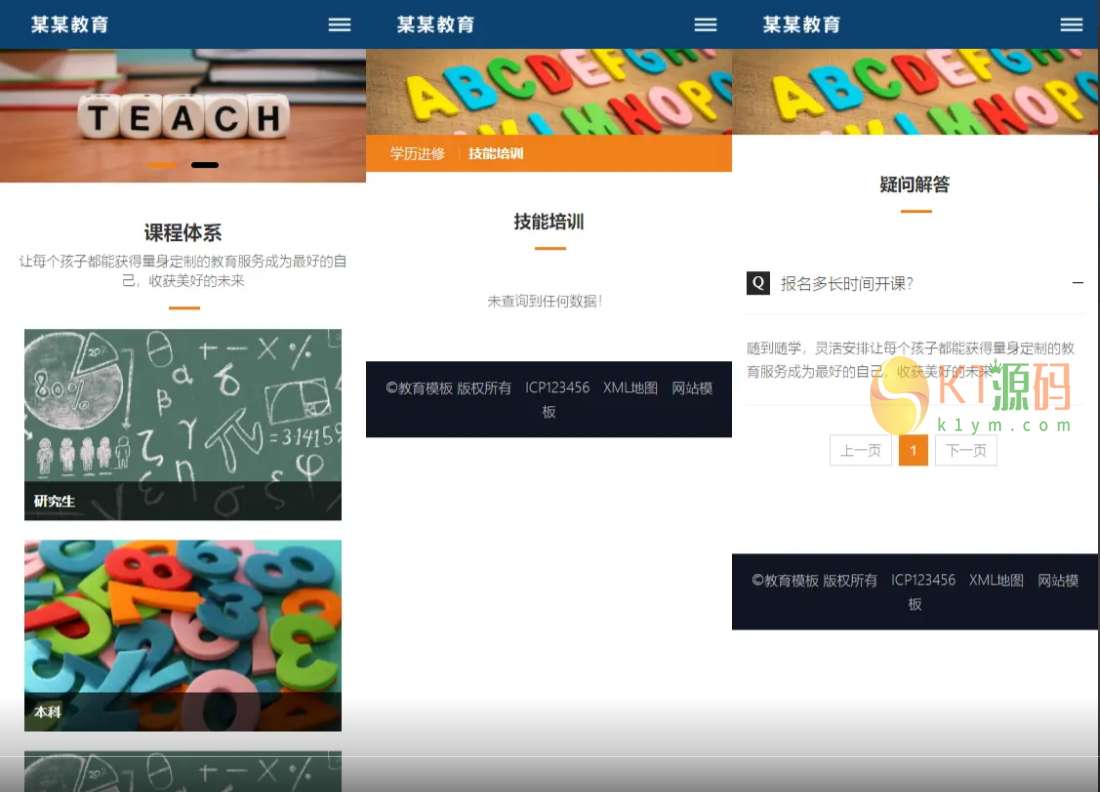The width and height of the screenshot is (1100, 792).
Task: Click the 技能培训 page heading
Action: click(549, 222)
